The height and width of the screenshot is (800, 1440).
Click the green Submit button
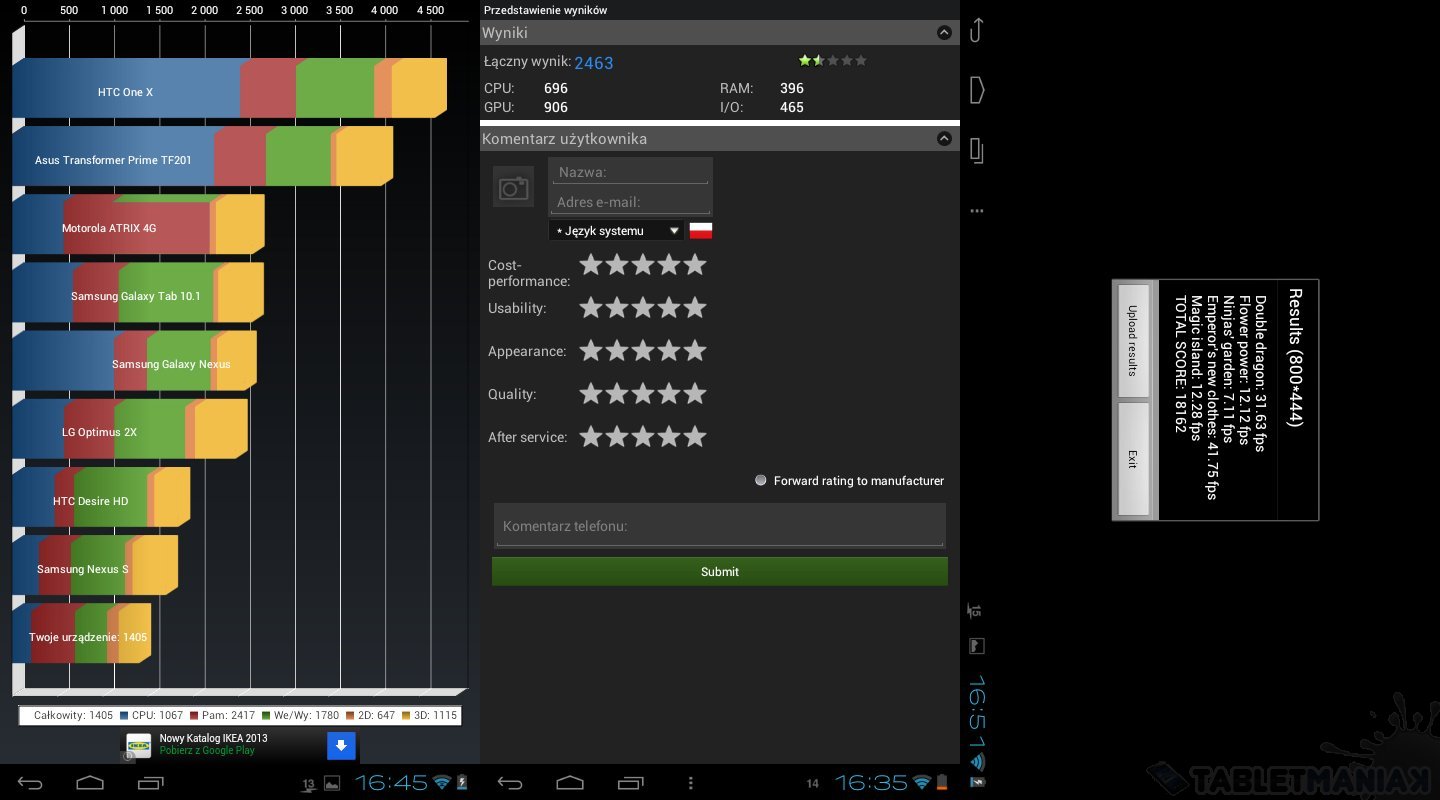point(719,571)
